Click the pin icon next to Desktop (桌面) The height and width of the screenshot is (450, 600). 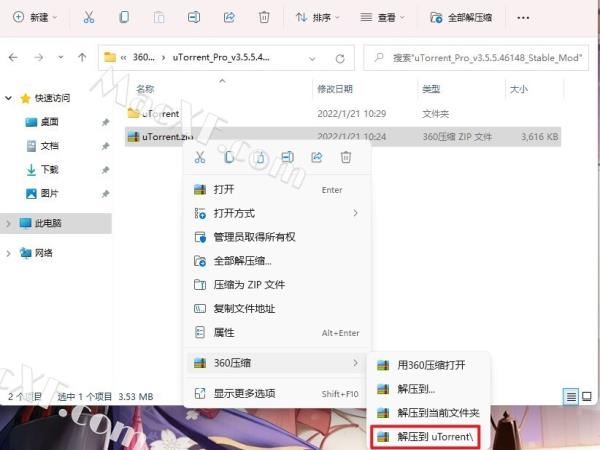(x=105, y=122)
